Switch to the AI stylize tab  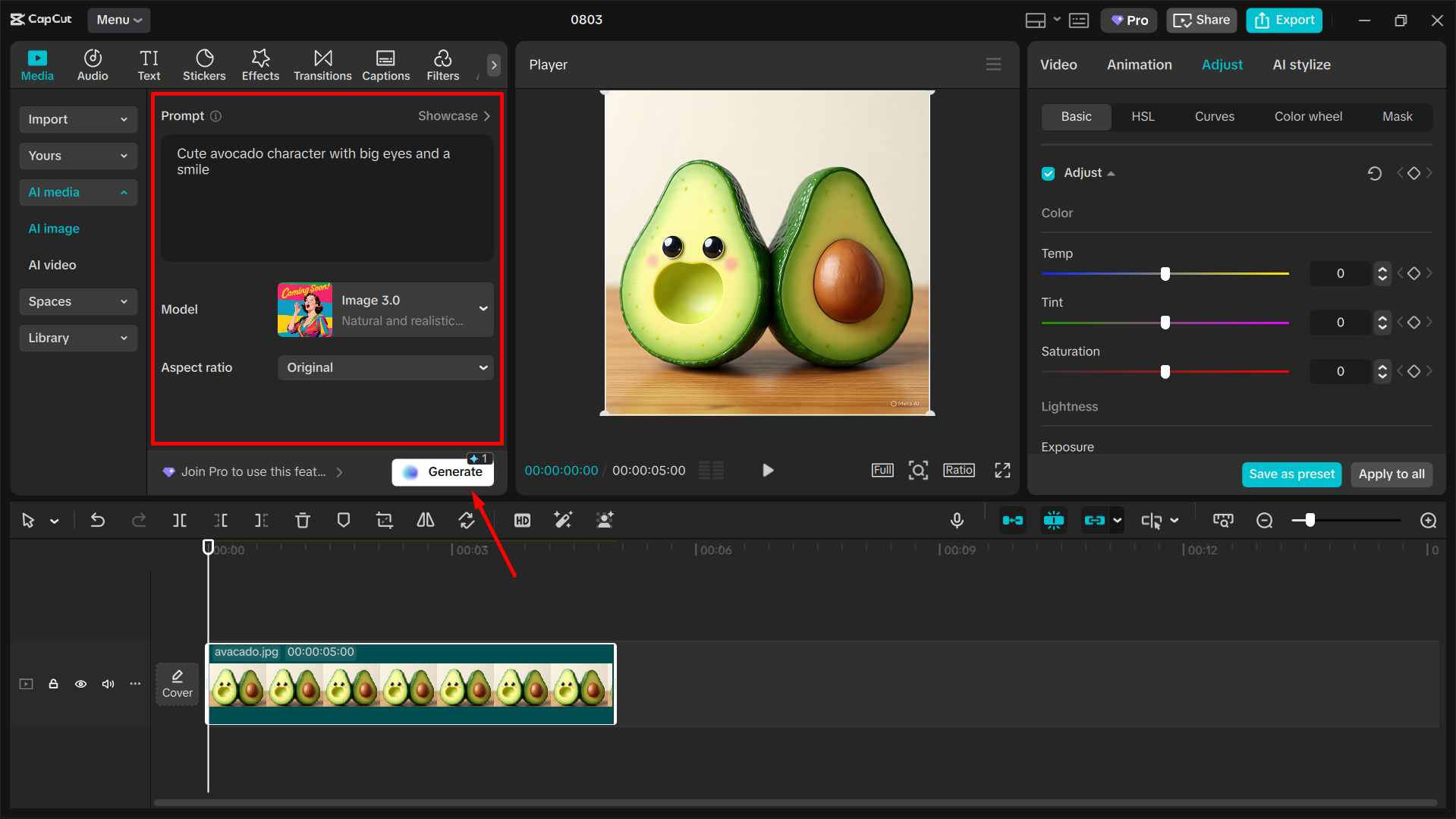pos(1302,65)
